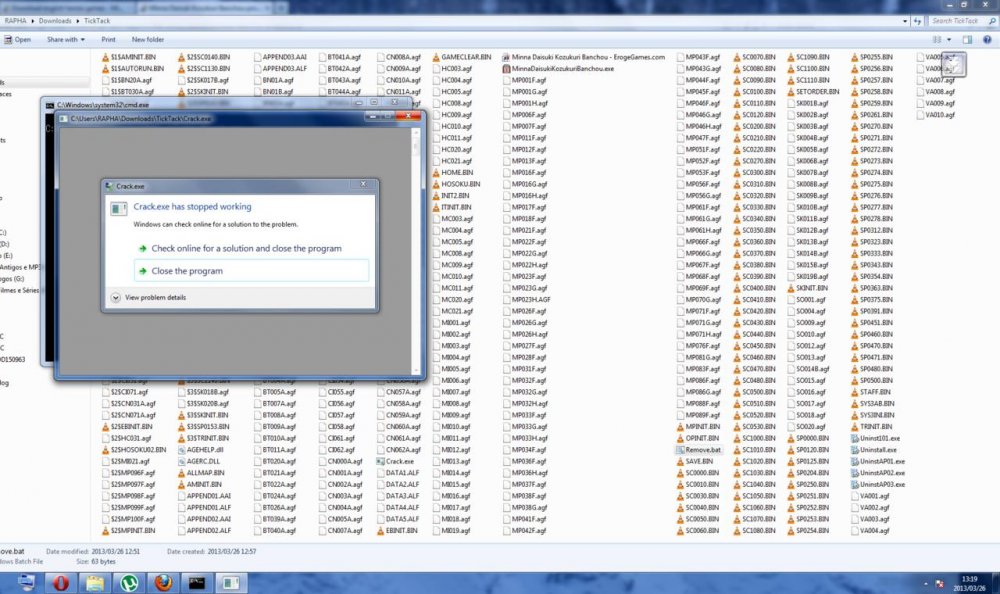Click the Close the program option
Viewport: 1000px width, 594px height.
pos(186,271)
